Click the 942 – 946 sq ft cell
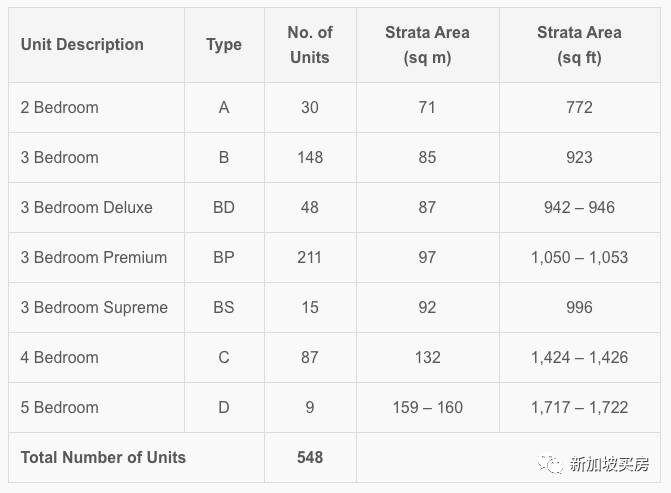Viewport: 671px width, 493px height. click(579, 207)
